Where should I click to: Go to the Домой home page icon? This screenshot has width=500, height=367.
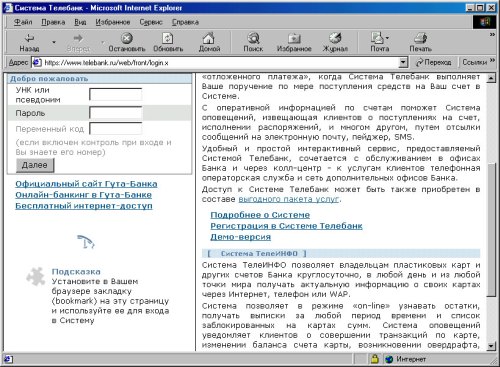(209, 38)
